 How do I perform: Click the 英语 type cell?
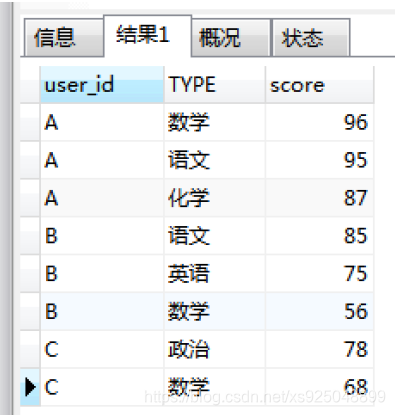215,274
